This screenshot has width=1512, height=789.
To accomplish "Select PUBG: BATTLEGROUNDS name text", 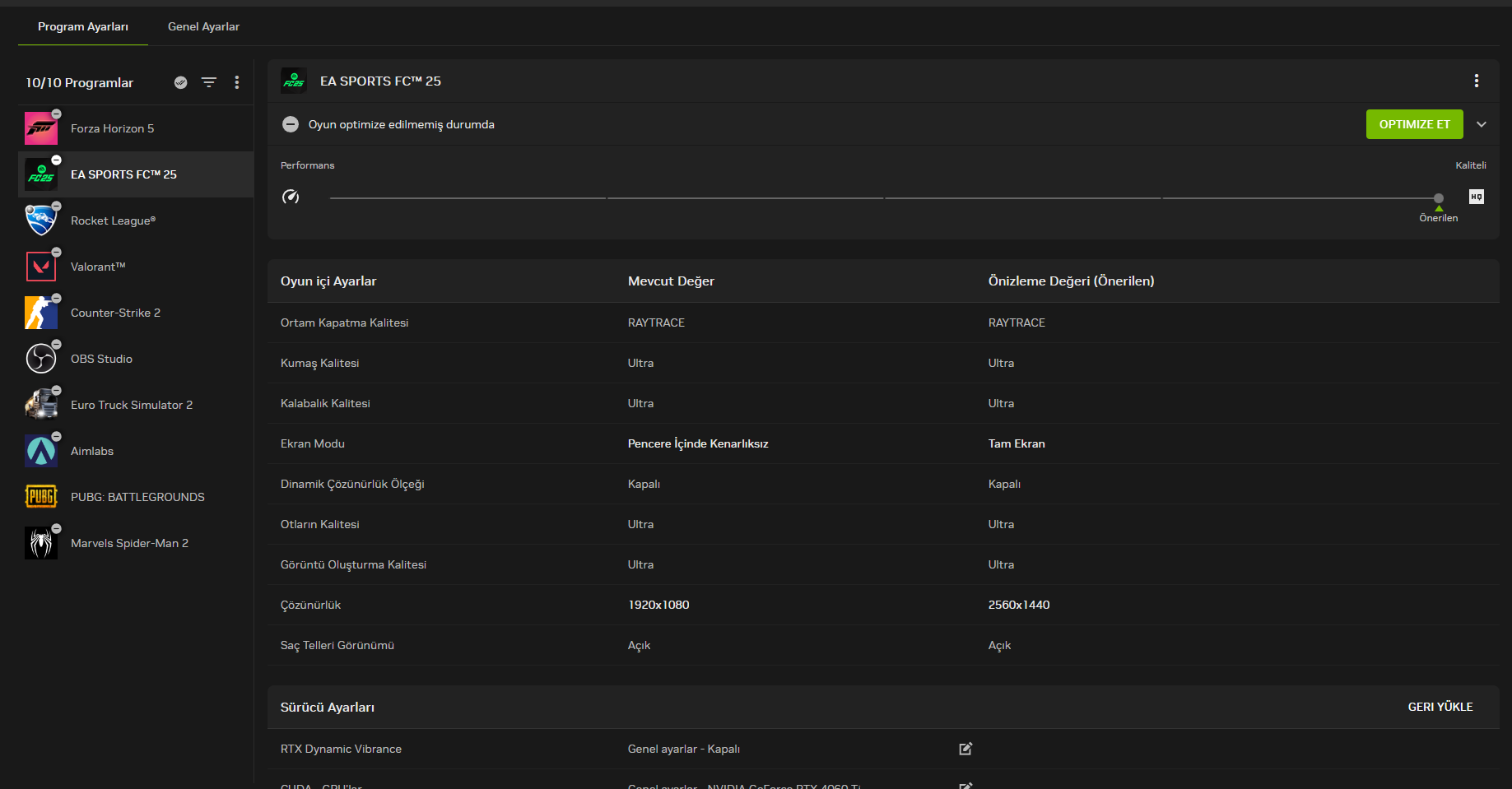I will 137,497.
